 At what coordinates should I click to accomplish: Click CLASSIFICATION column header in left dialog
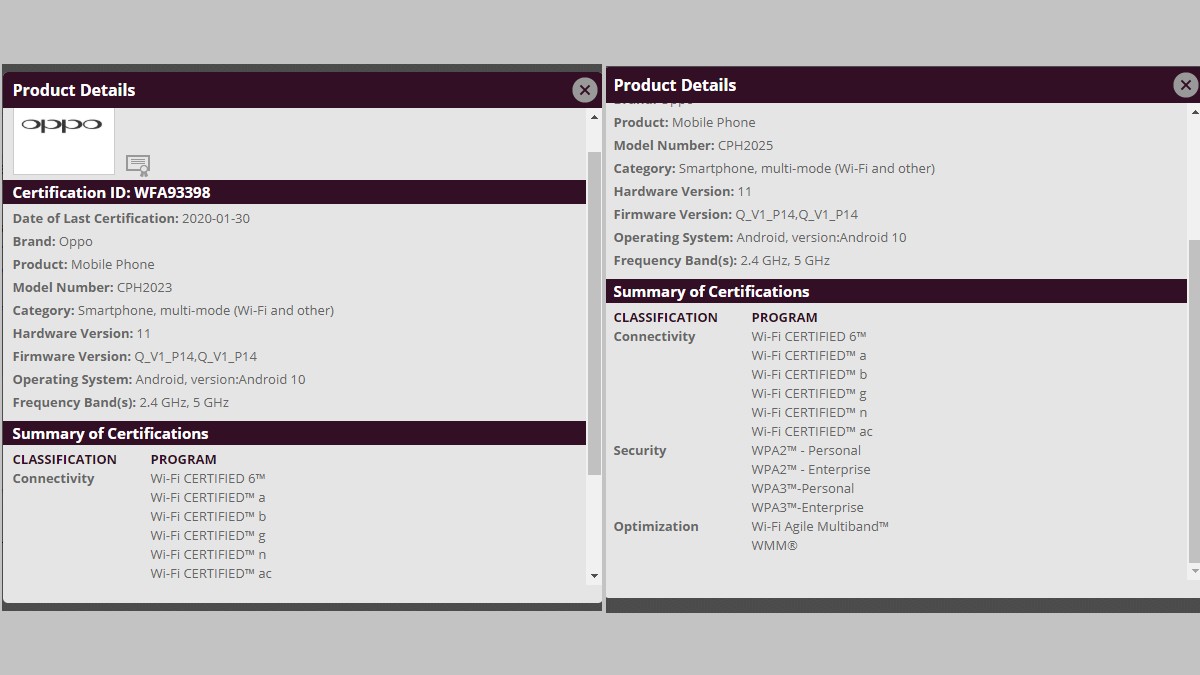[x=65, y=459]
